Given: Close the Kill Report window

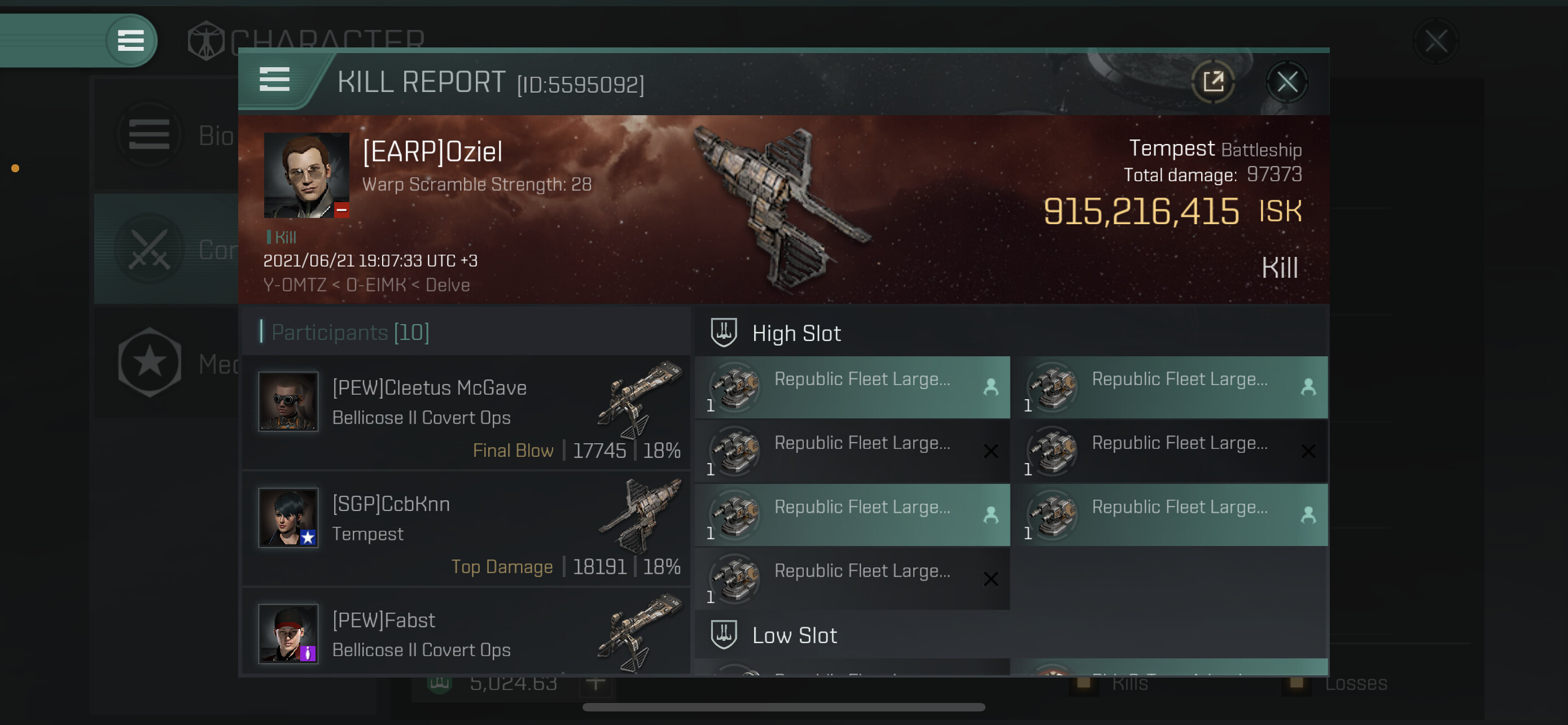Looking at the screenshot, I should pyautogui.click(x=1287, y=81).
